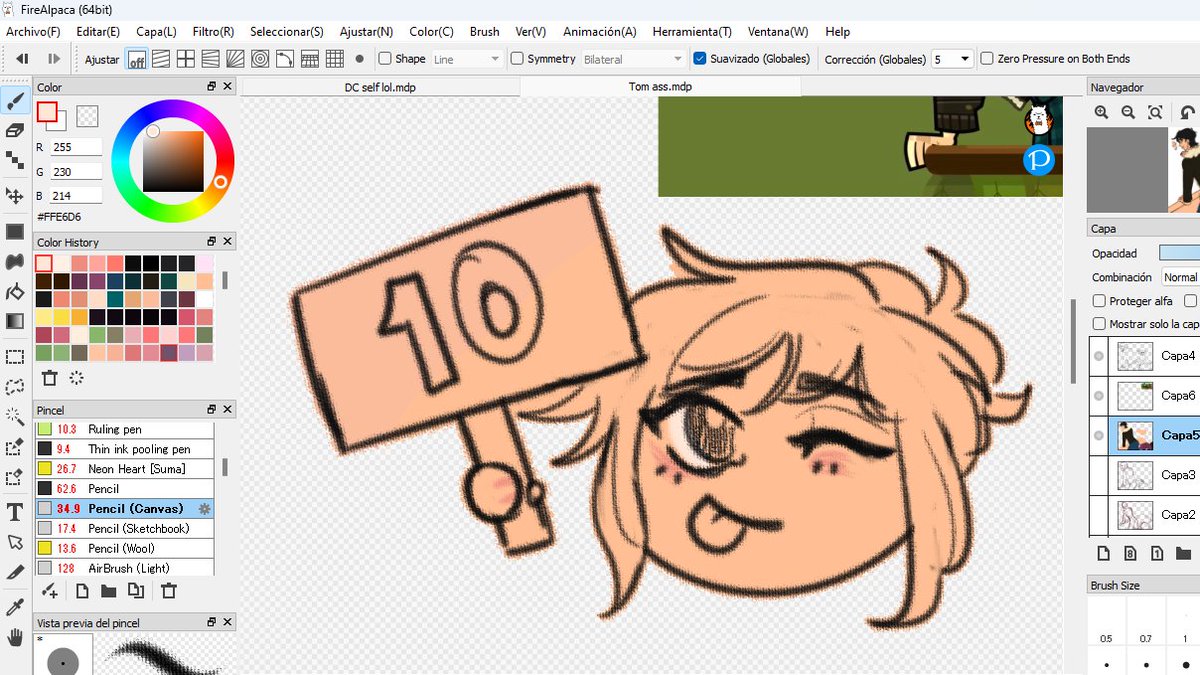Image resolution: width=1200 pixels, height=675 pixels.
Task: Click the Snap off button
Action: tap(136, 59)
